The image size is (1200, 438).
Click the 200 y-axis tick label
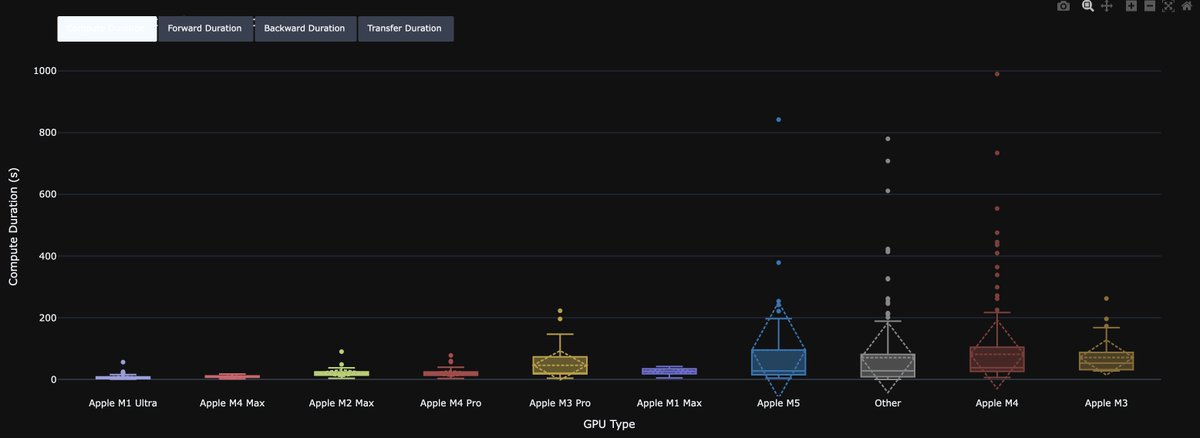click(x=46, y=318)
